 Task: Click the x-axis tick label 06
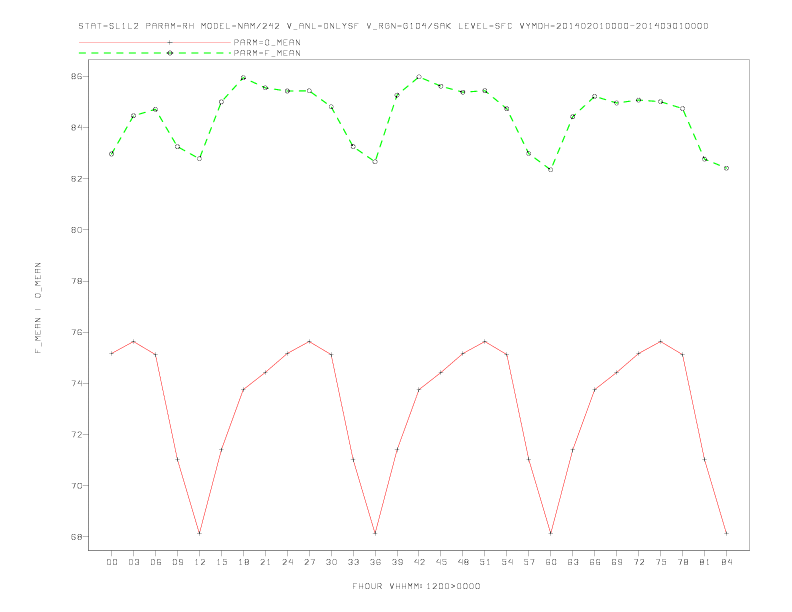point(156,562)
